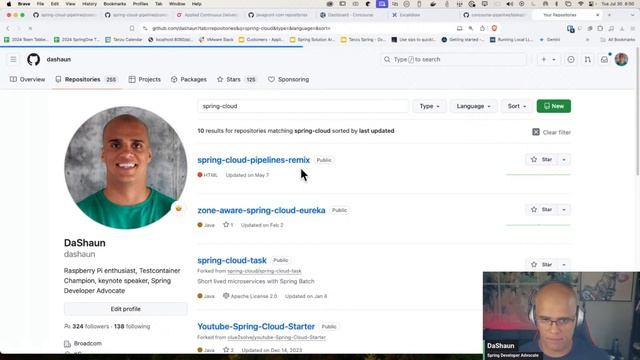Click the status emoji badge on the avatar

point(178,209)
